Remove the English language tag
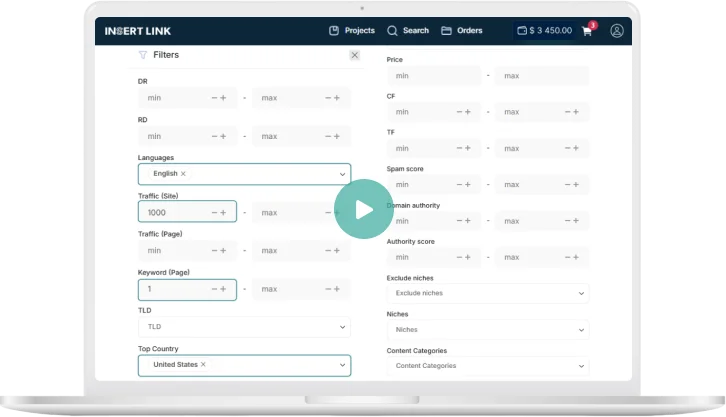 point(183,174)
